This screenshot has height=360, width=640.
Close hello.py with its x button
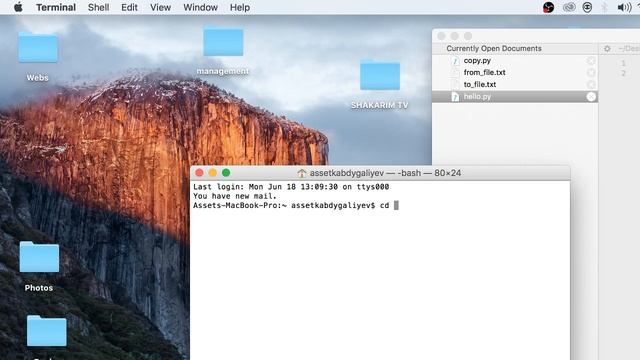click(x=591, y=97)
